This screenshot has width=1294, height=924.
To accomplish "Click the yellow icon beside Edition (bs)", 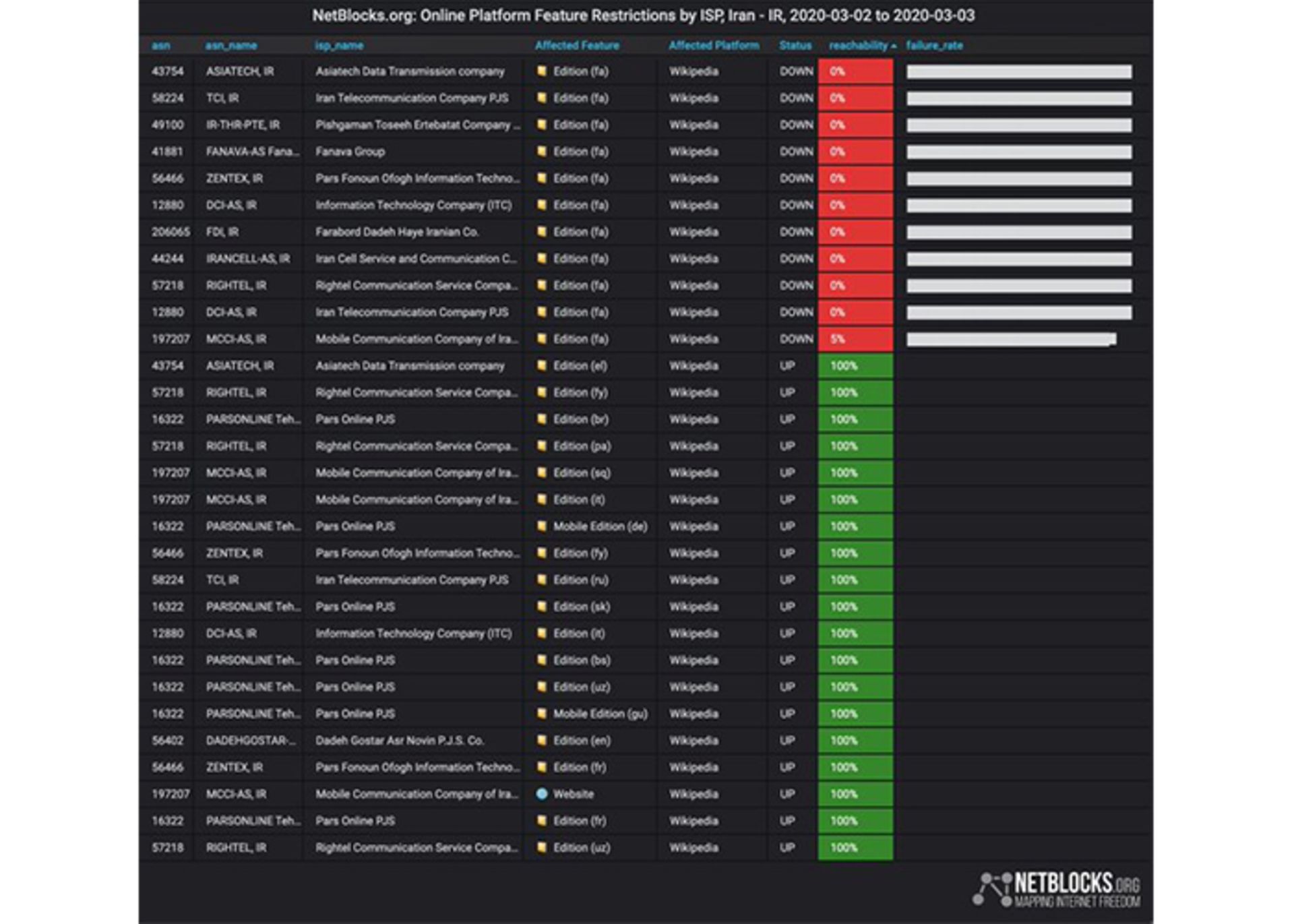I will click(x=541, y=660).
